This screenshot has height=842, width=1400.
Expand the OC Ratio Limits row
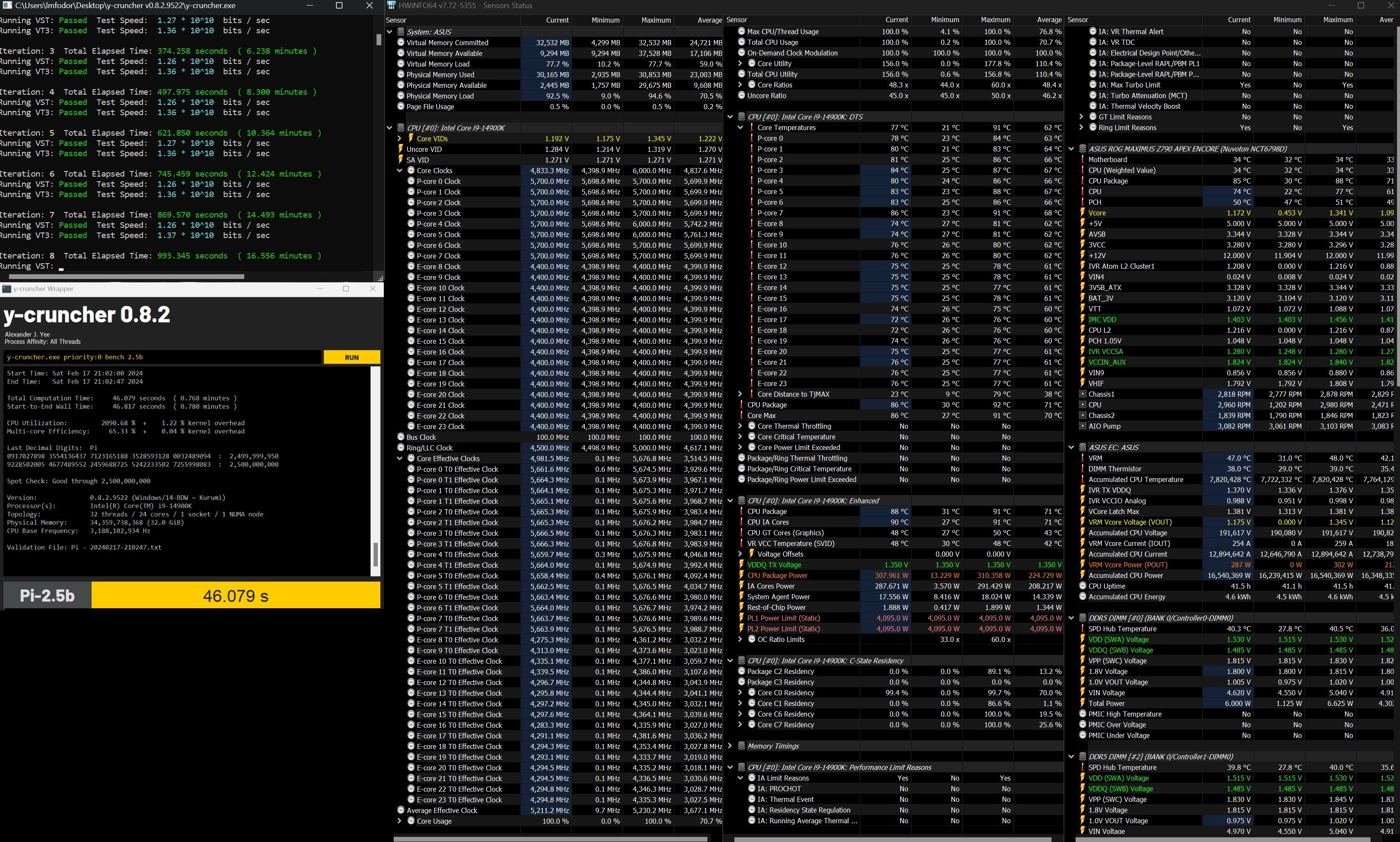pos(740,639)
